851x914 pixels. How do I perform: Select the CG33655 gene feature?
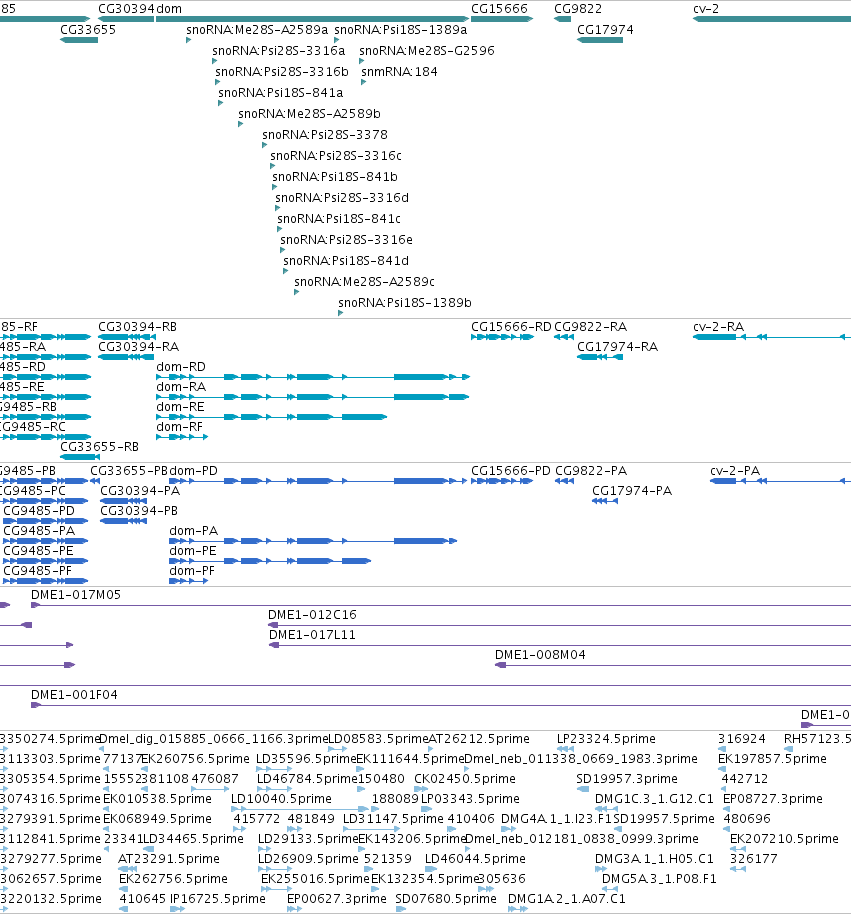click(79, 40)
